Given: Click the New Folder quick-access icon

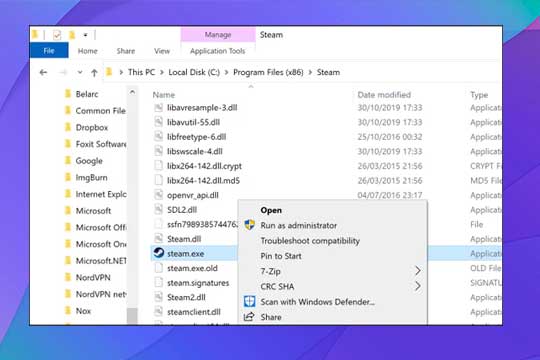Looking at the screenshot, I should point(72,35).
